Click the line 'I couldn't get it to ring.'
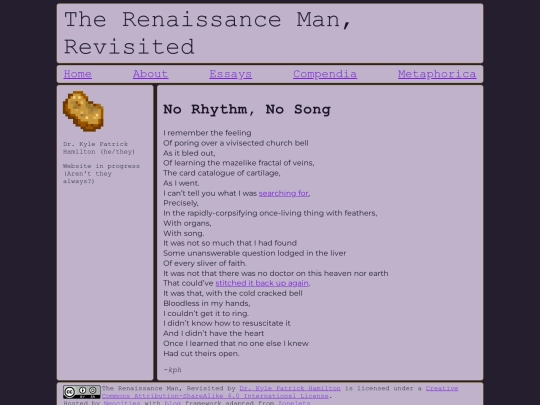This screenshot has height=405, width=540. 206,313
